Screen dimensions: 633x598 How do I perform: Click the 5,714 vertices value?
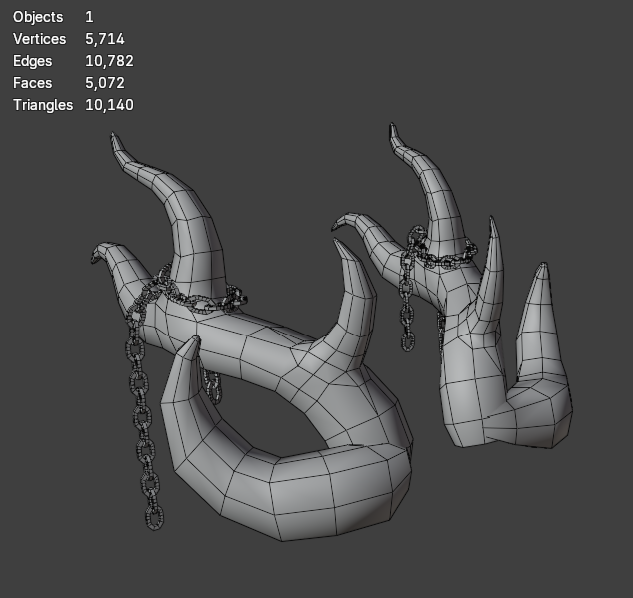click(105, 39)
